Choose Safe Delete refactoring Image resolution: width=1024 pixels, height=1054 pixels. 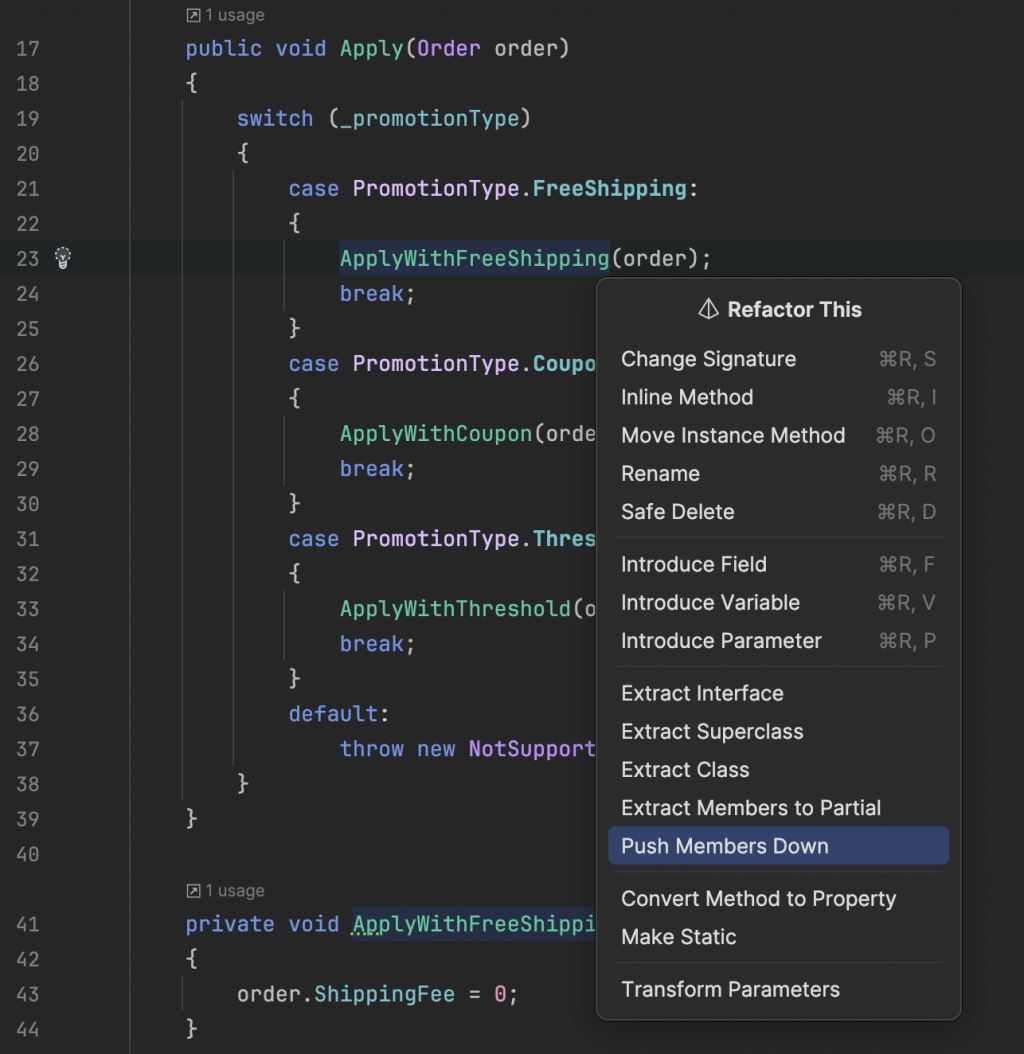[x=677, y=511]
